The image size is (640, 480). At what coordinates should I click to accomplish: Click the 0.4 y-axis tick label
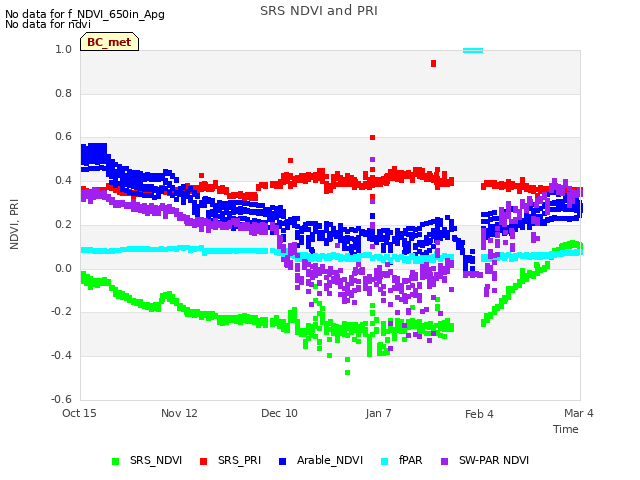tap(63, 180)
